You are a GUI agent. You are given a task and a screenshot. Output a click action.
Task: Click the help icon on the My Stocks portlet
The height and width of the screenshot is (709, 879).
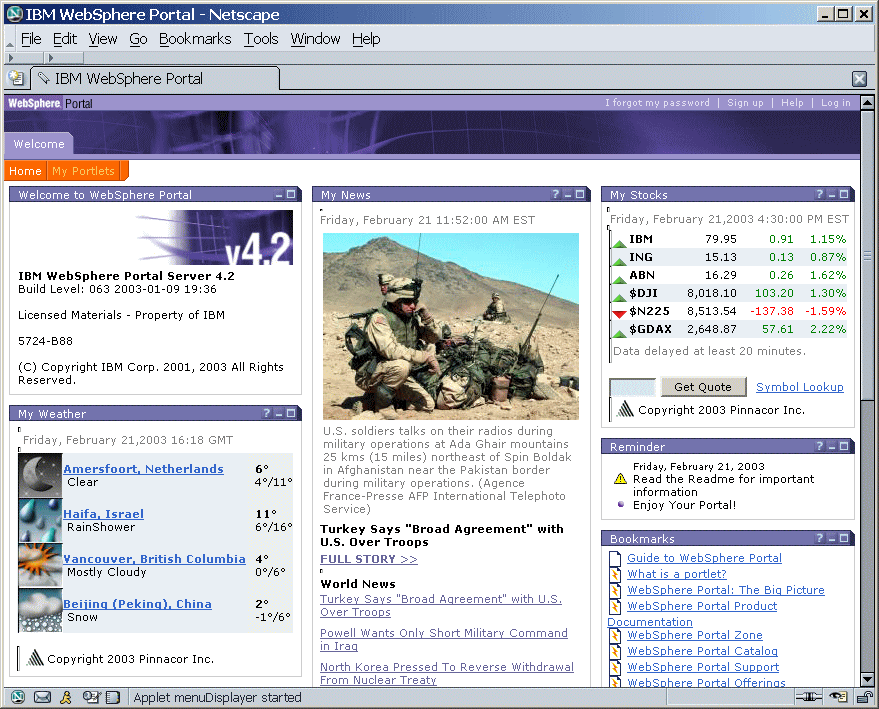point(820,194)
